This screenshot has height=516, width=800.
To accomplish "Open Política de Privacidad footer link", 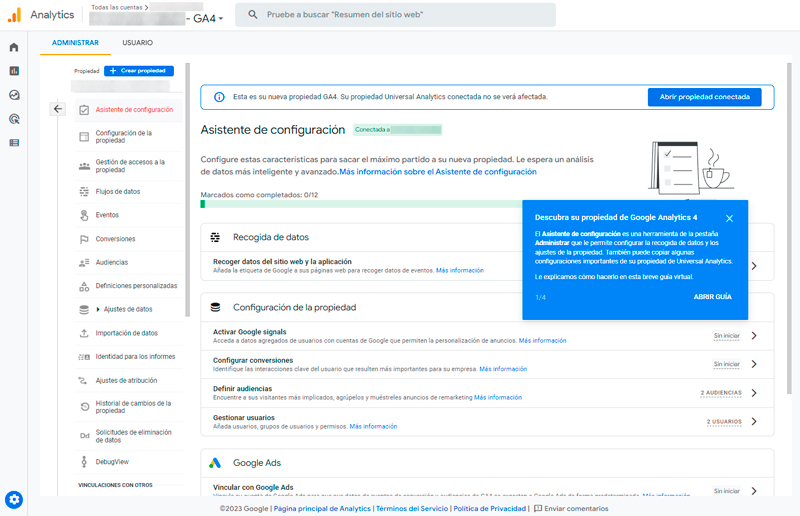I will point(489,509).
